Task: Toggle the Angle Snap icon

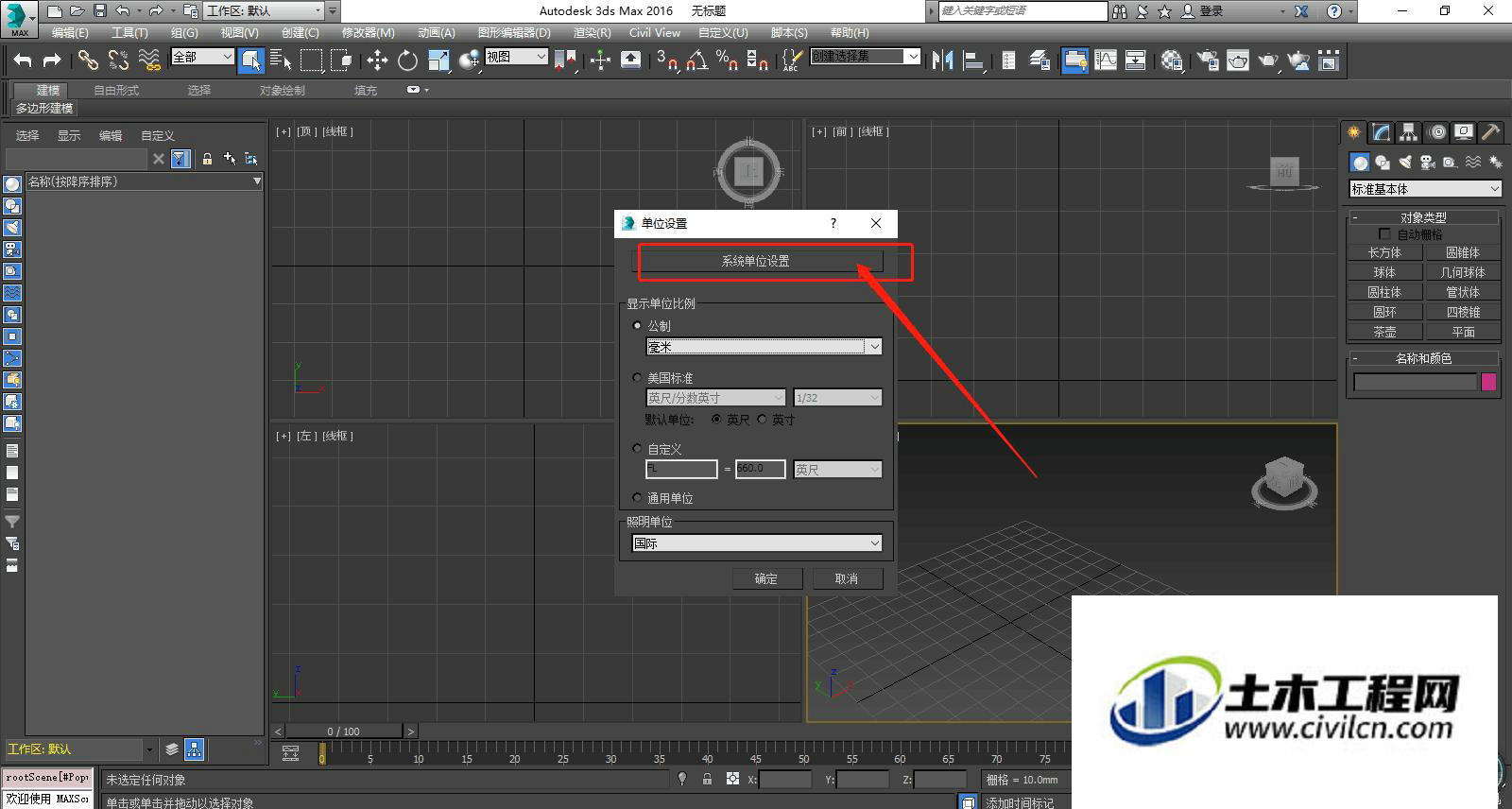Action: (x=697, y=60)
